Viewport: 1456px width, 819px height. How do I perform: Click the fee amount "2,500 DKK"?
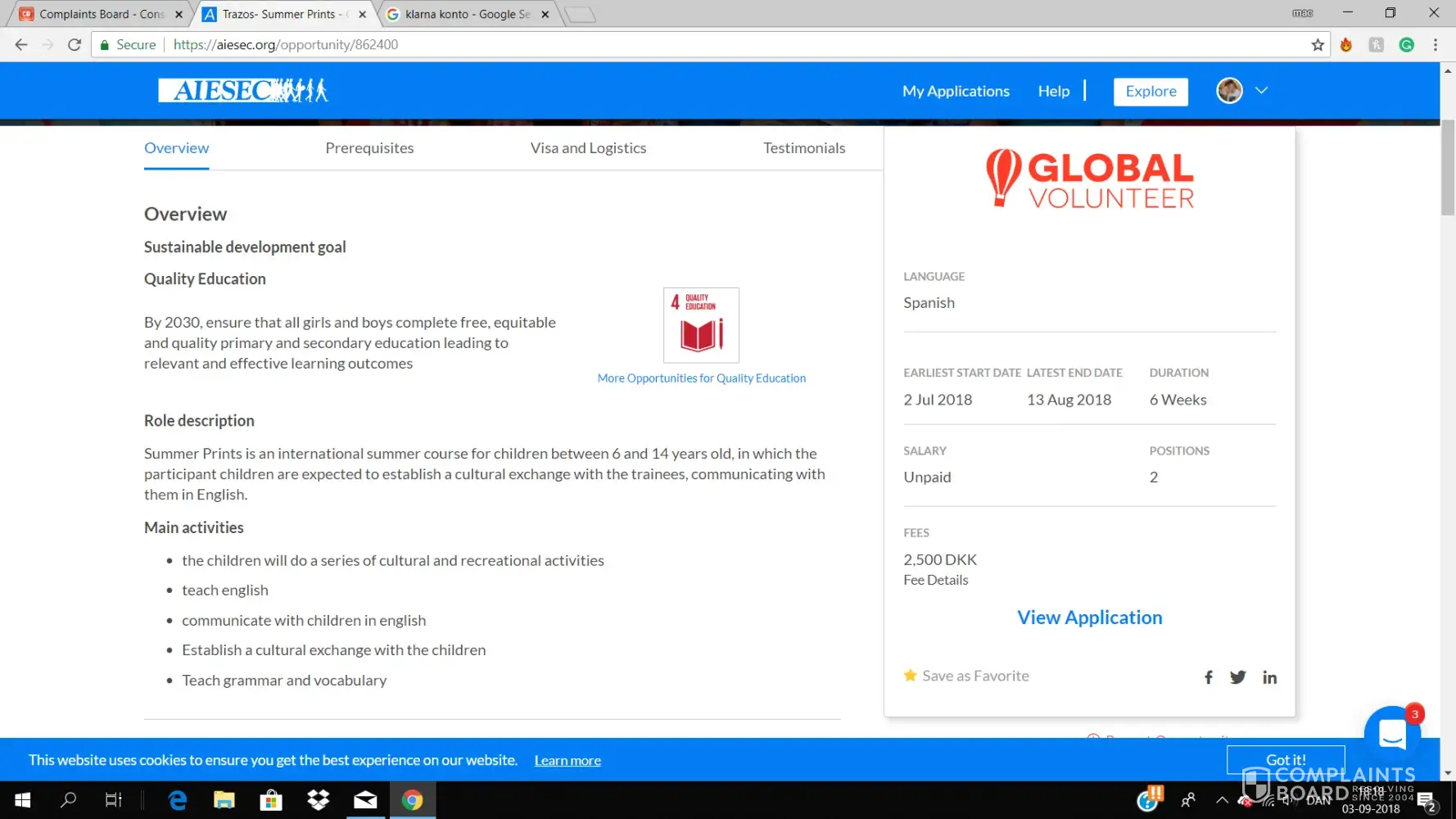(940, 559)
